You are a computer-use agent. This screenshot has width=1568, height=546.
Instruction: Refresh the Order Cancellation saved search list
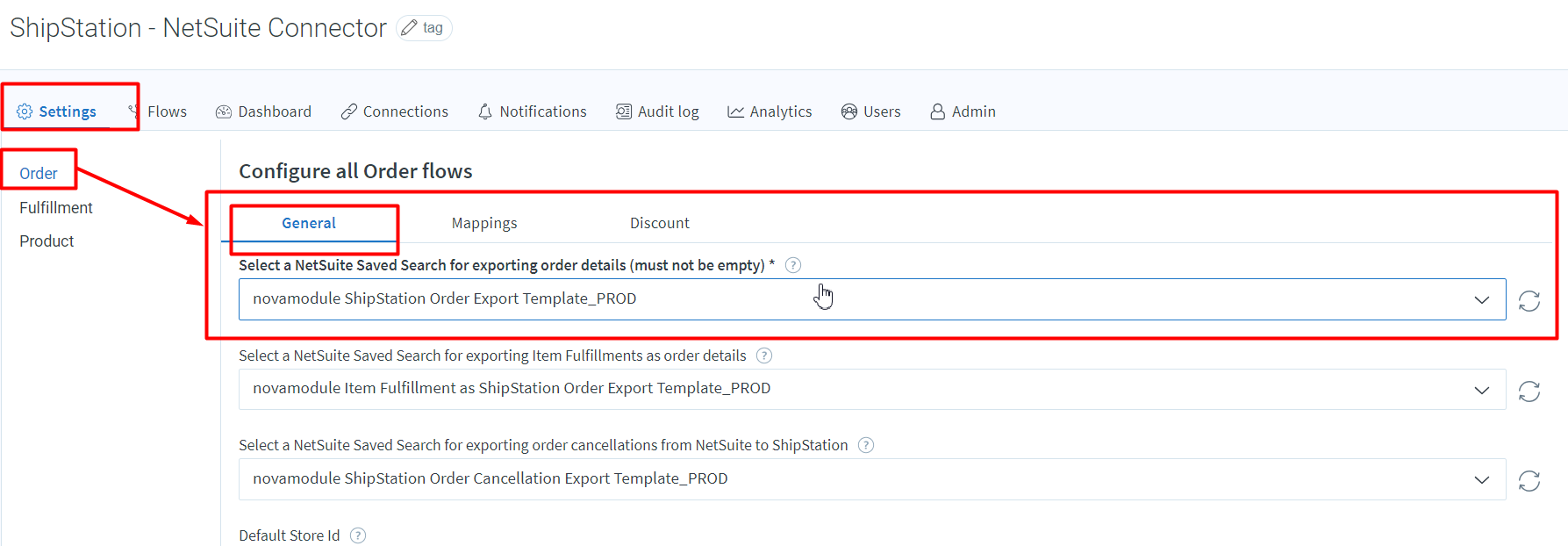tap(1529, 481)
